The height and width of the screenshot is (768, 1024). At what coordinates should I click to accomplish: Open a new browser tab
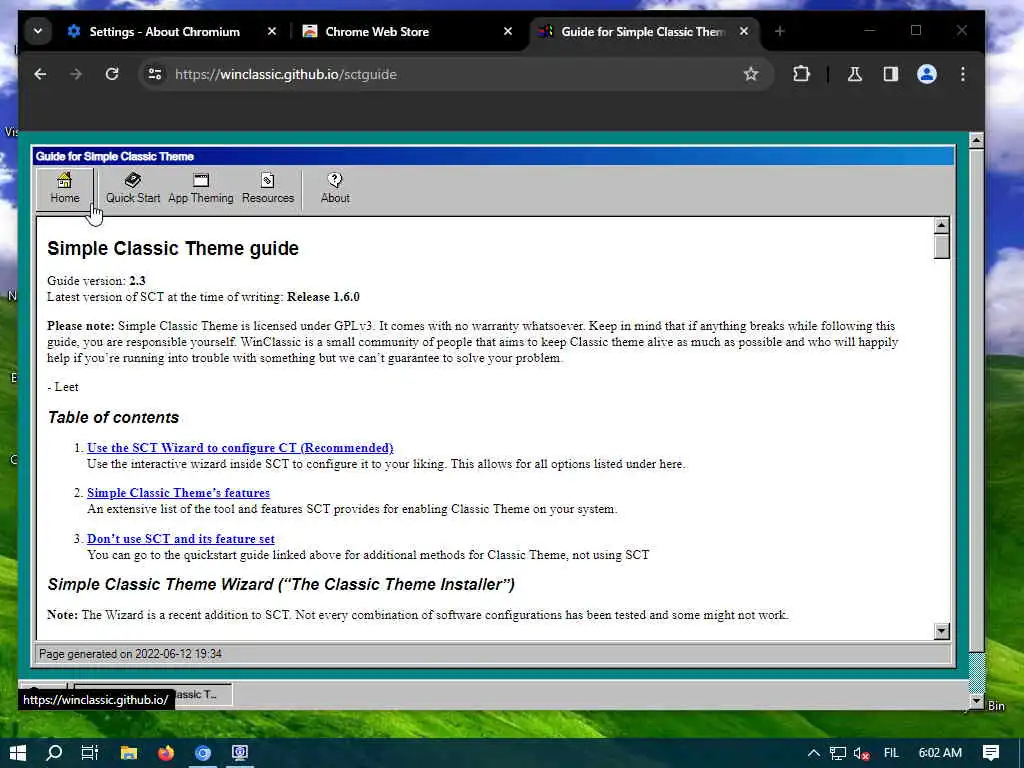point(779,31)
